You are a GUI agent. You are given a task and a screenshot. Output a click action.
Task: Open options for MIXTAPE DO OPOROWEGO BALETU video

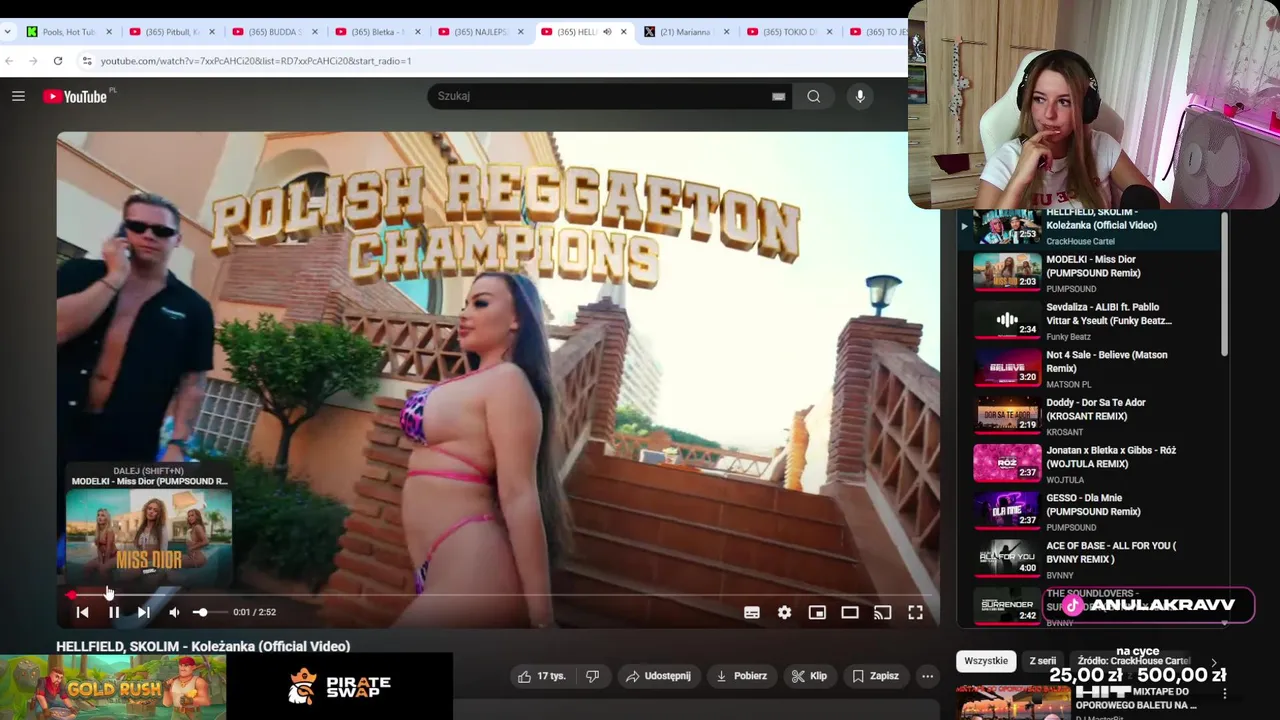(1225, 693)
